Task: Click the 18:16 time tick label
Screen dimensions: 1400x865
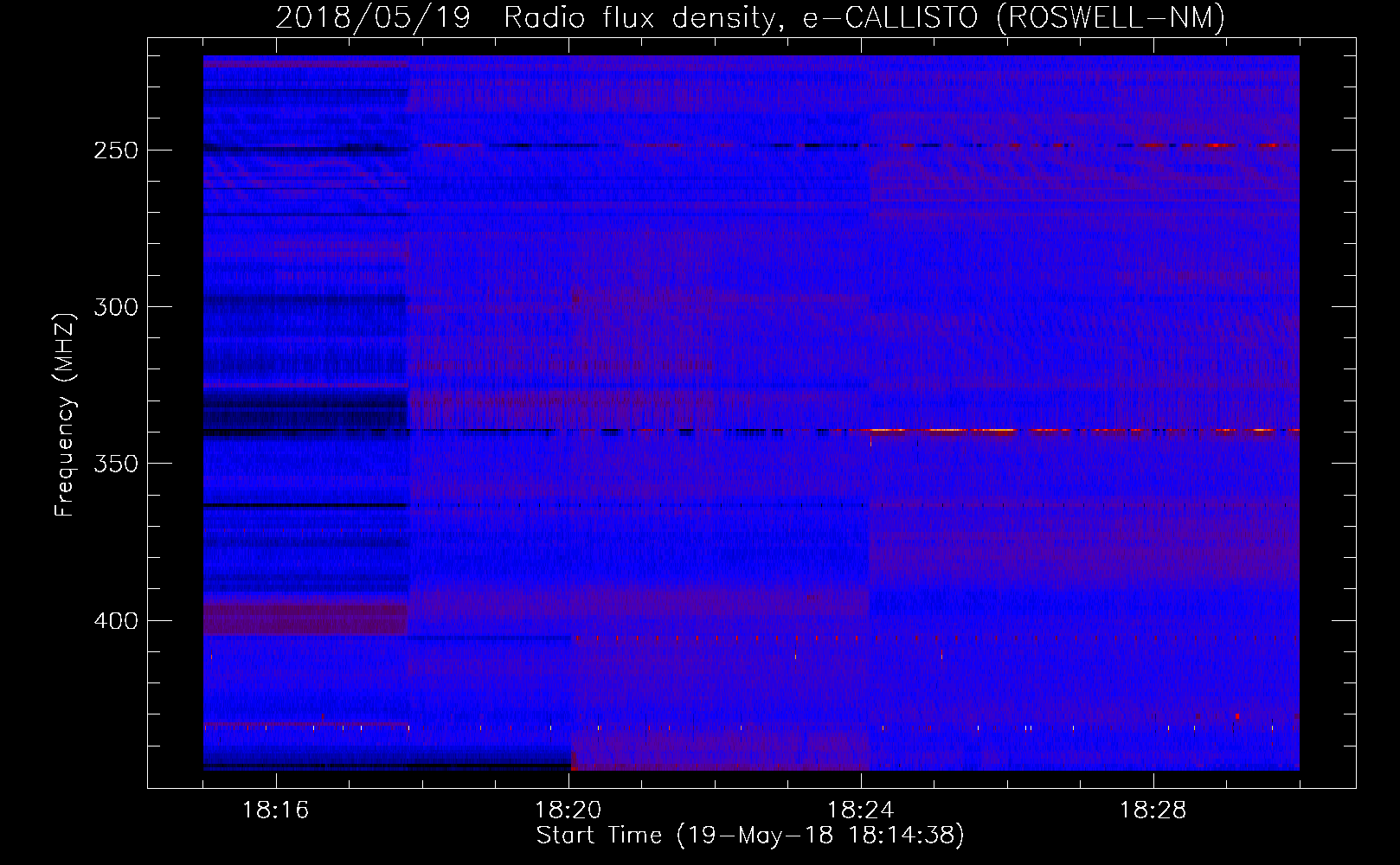Action: (276, 811)
